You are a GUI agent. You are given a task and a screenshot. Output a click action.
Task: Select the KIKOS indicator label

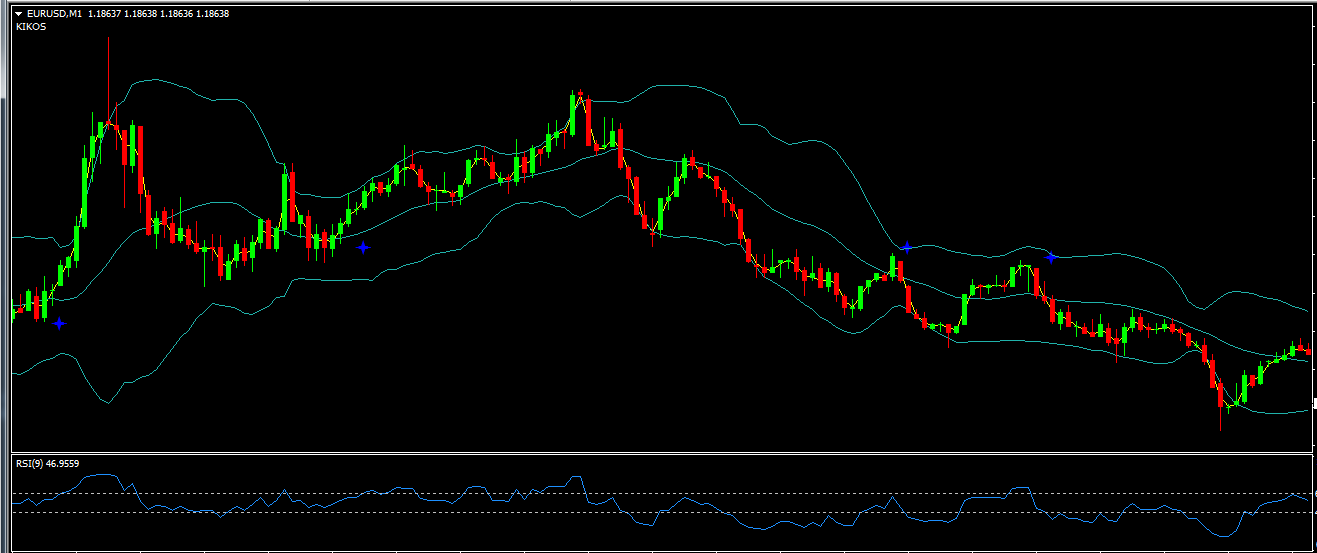pos(31,27)
